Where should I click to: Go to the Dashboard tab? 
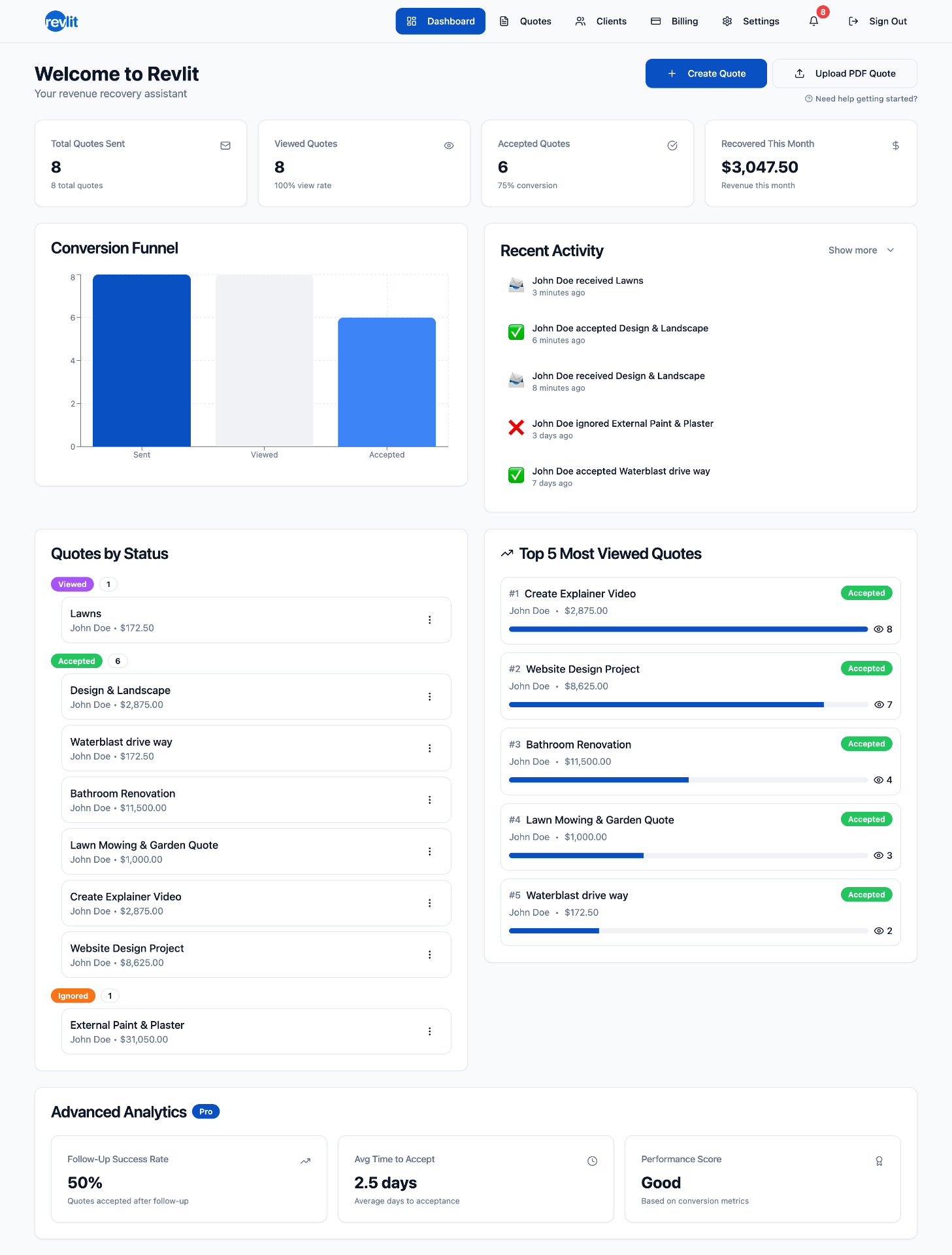[440, 21]
